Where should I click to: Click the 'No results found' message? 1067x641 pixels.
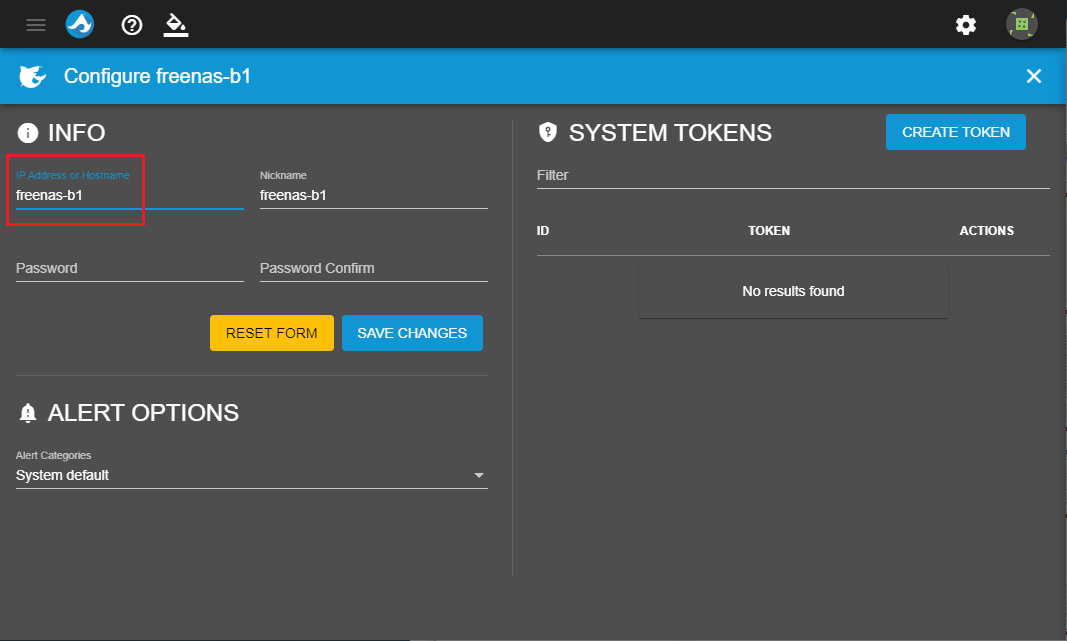tap(793, 291)
